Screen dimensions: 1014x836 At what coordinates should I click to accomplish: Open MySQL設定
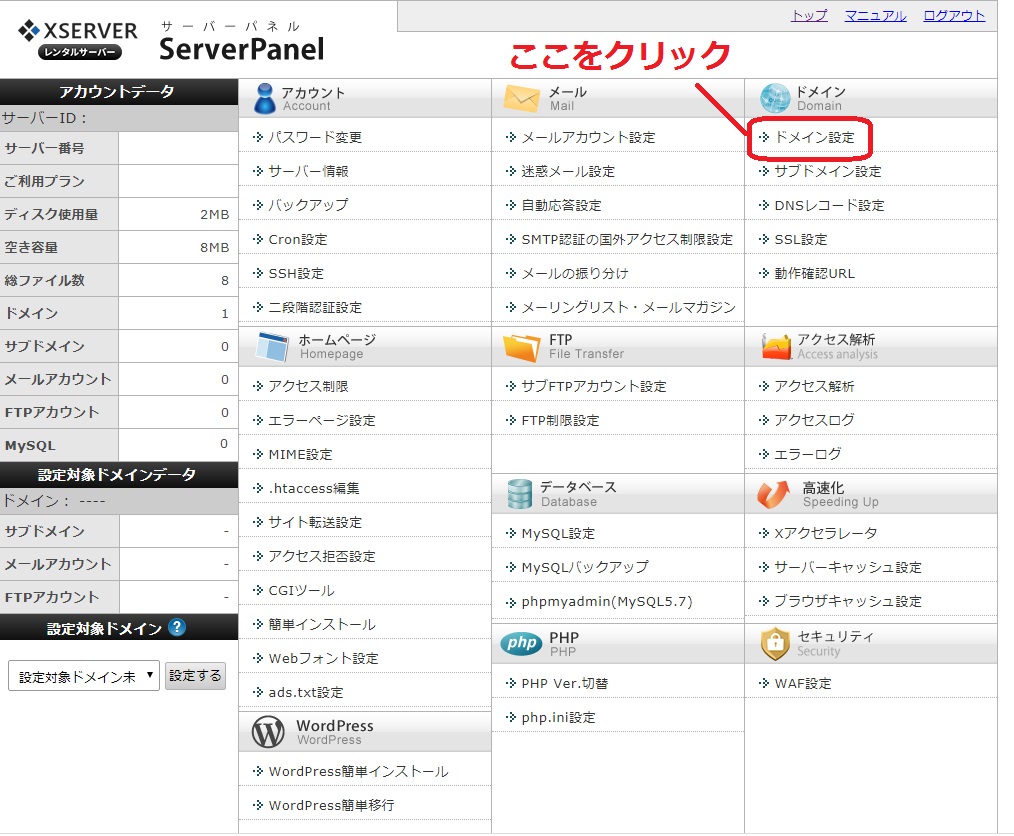pos(558,533)
